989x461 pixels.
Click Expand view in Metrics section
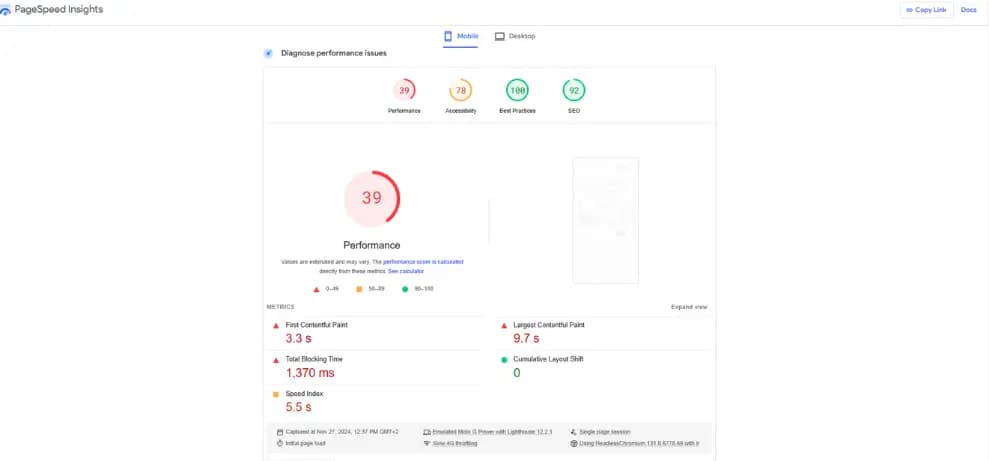click(x=689, y=307)
